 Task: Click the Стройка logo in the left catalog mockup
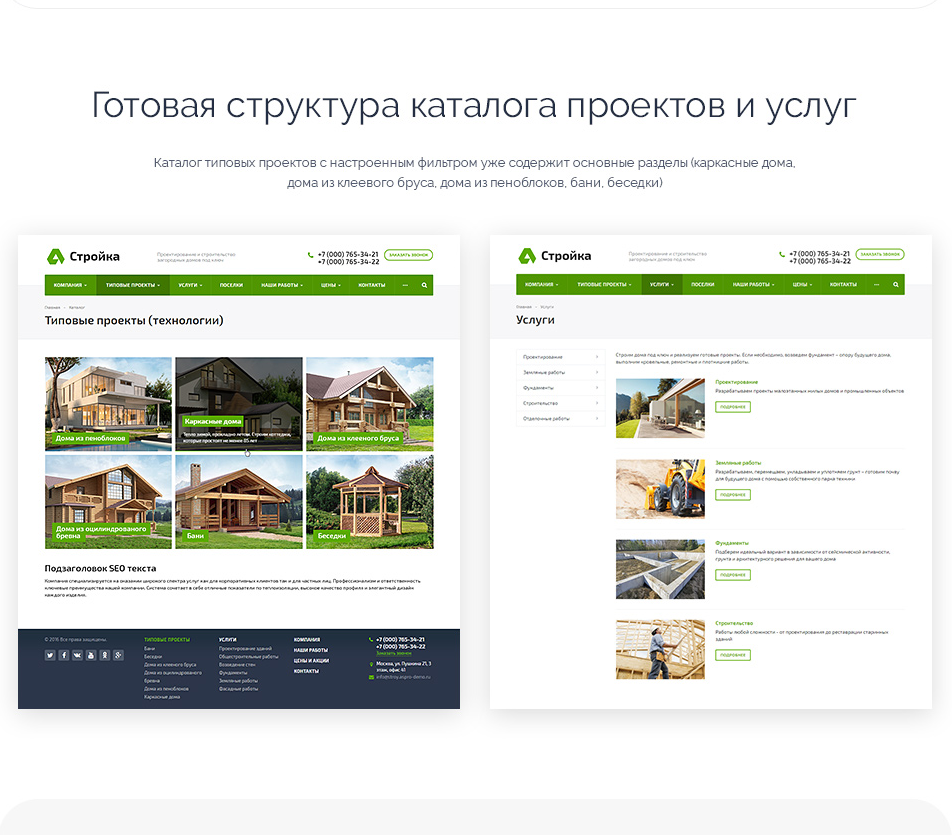[x=83, y=256]
